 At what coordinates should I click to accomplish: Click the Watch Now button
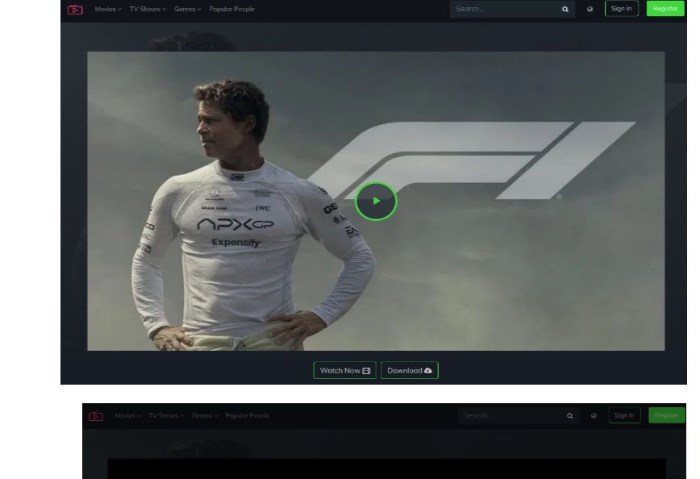[x=345, y=371]
